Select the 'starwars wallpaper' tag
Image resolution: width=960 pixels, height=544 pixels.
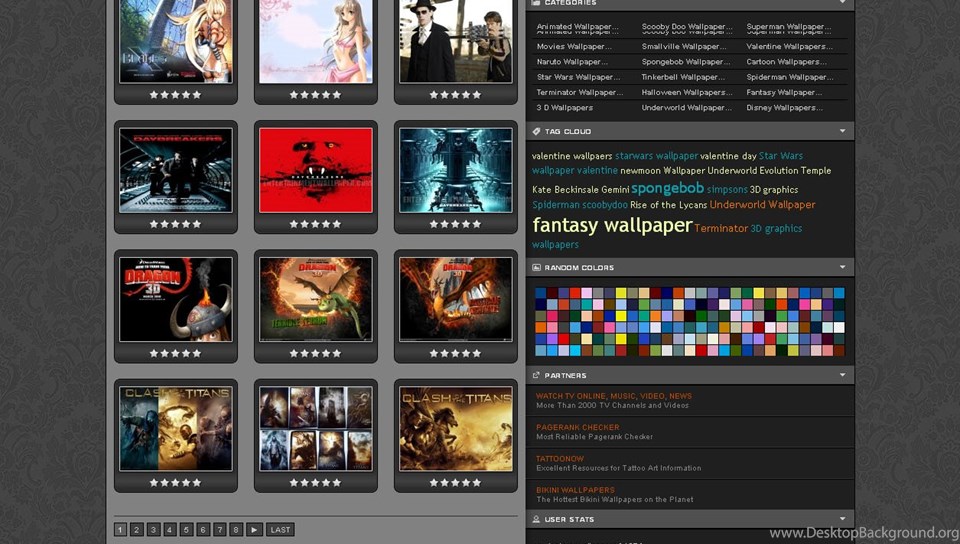[x=656, y=156]
